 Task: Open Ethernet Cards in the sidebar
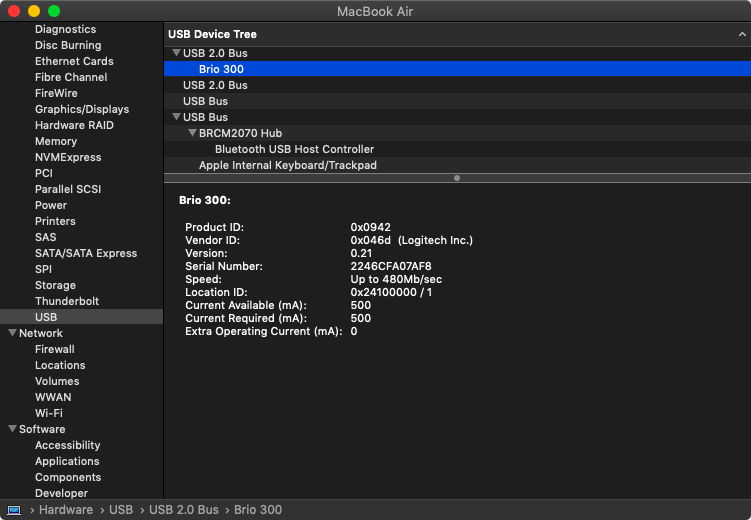tap(74, 61)
